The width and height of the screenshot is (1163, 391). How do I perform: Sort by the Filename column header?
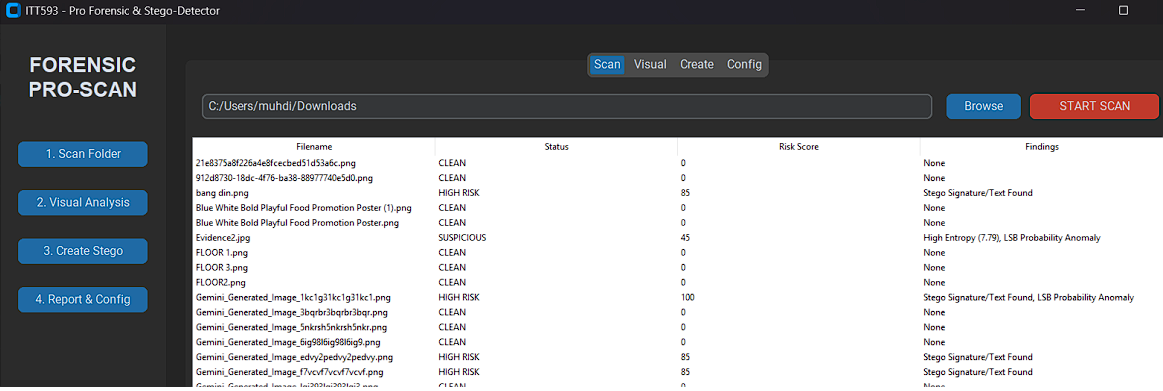[x=314, y=147]
